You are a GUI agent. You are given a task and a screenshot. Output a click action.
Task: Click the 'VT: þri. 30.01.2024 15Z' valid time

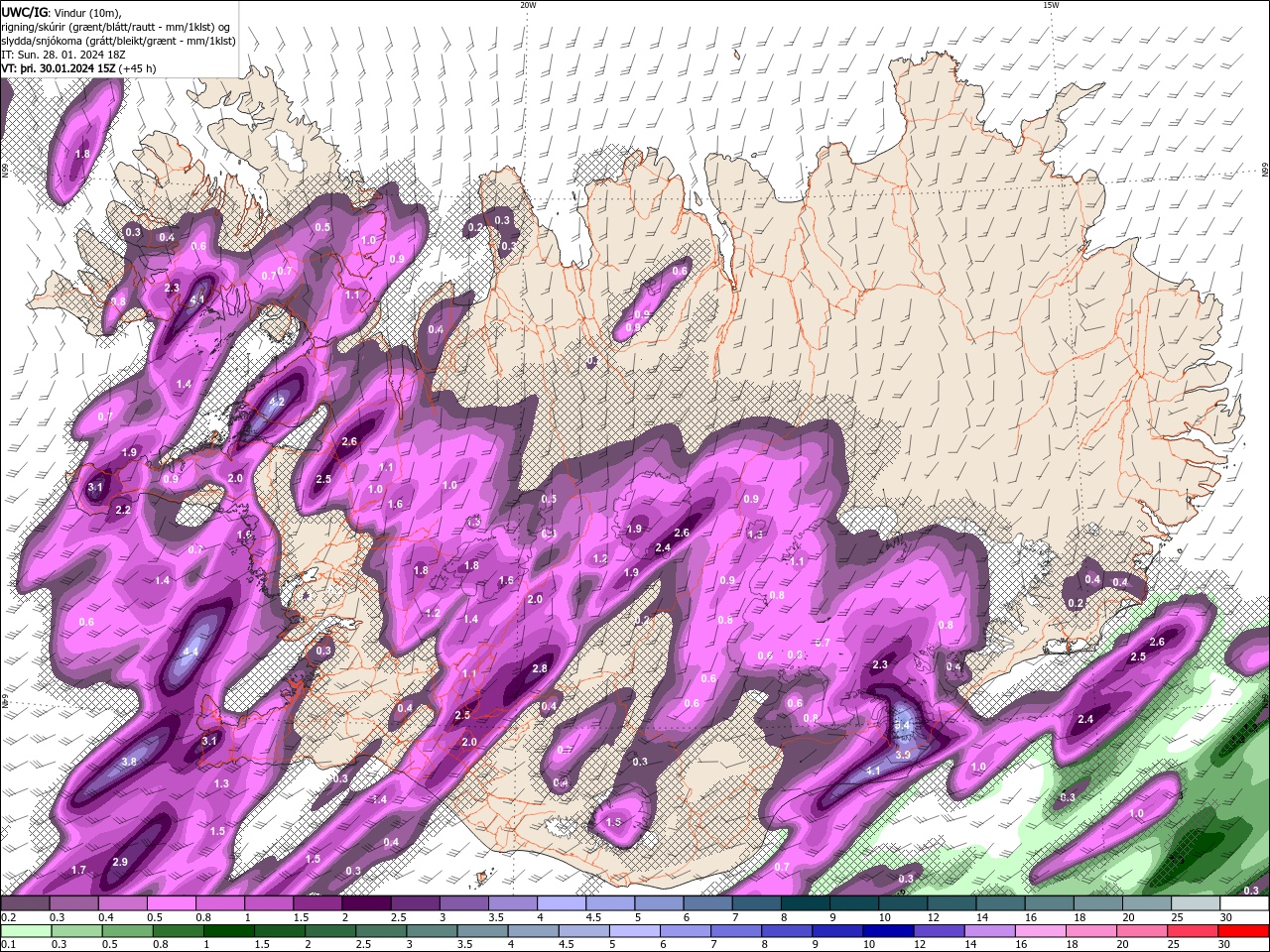point(60,68)
